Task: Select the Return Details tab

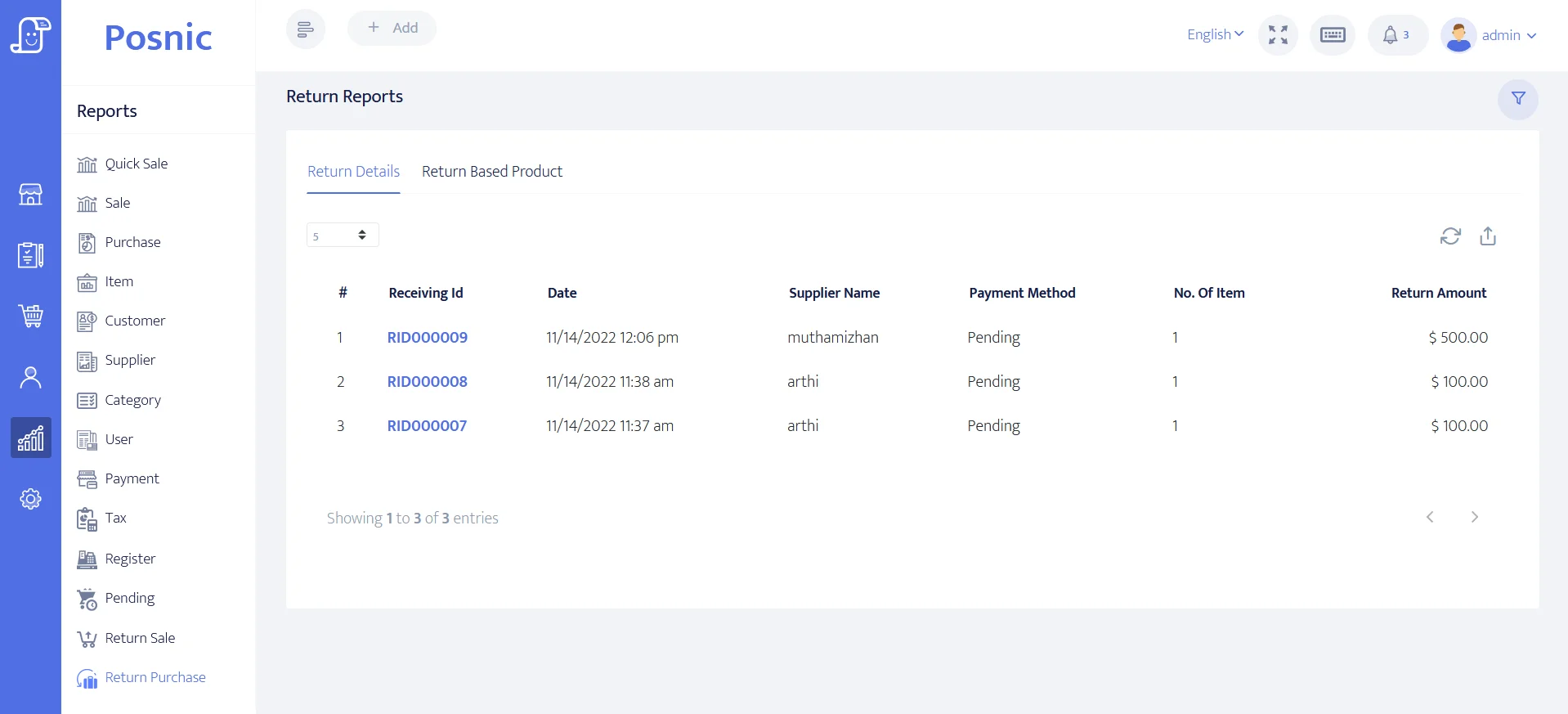Action: click(x=353, y=172)
